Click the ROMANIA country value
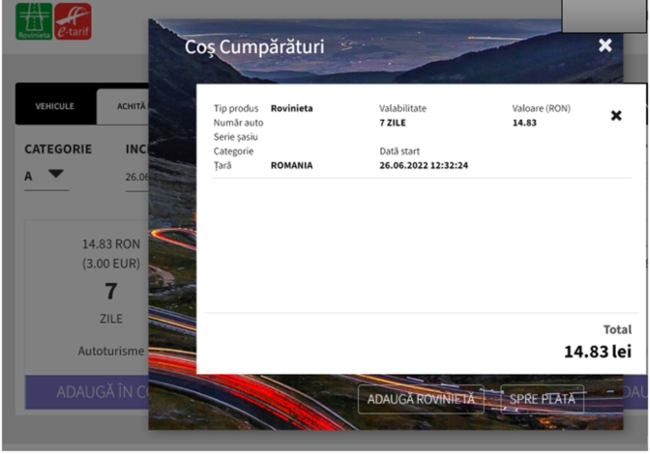The width and height of the screenshot is (650, 454). pos(291,165)
